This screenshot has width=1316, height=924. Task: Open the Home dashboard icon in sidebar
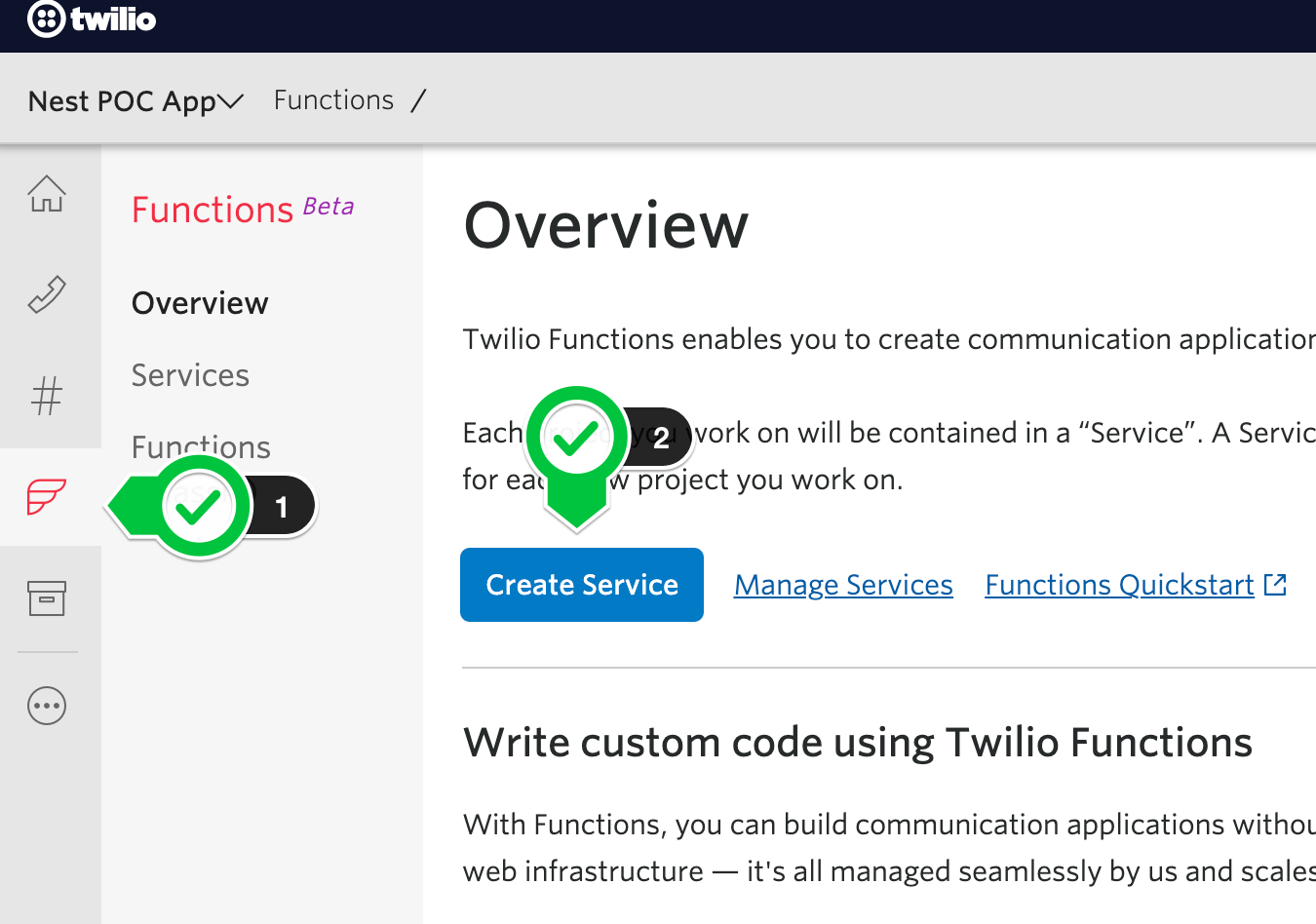point(47,194)
